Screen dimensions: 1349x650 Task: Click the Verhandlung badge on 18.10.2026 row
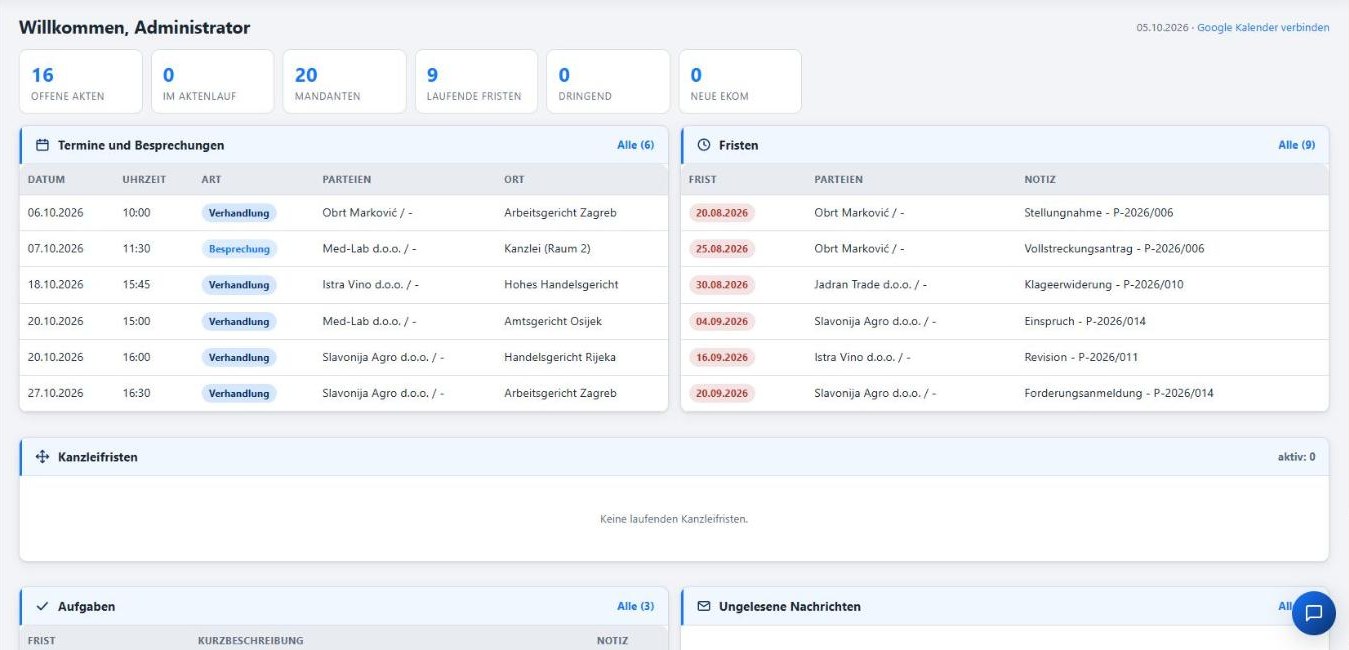[x=239, y=285]
